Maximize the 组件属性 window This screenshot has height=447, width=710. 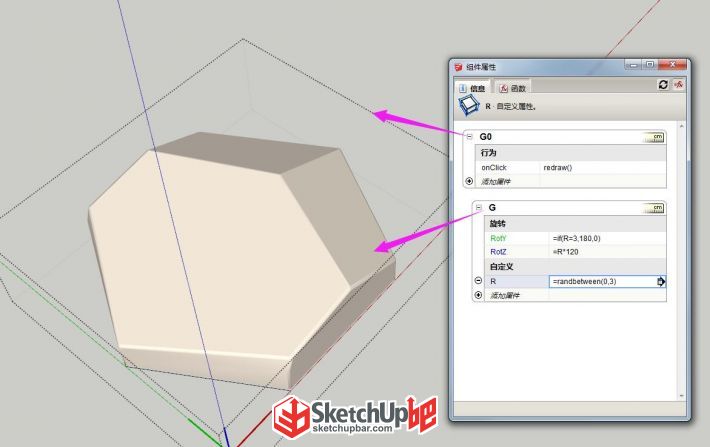point(650,65)
